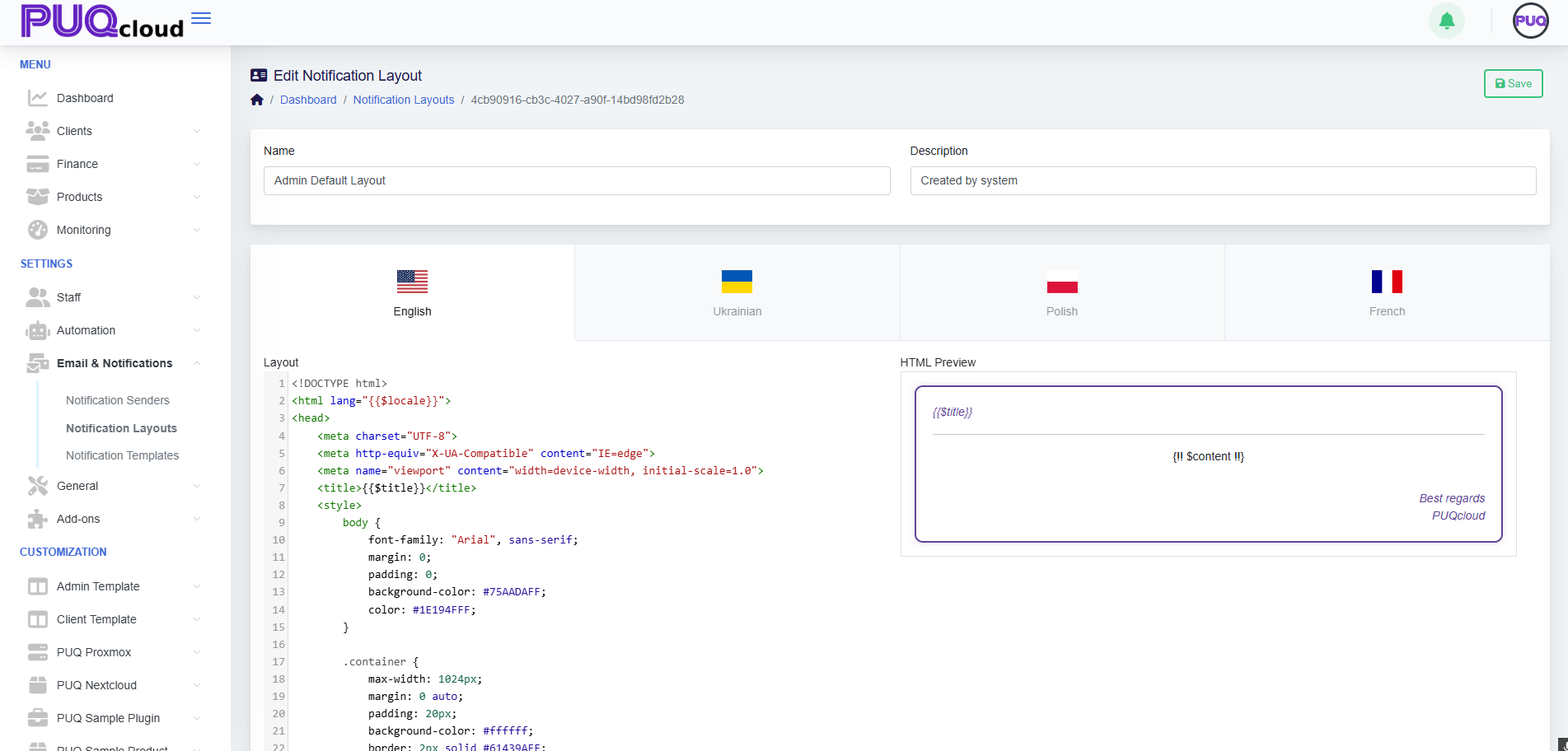Expand the Staff menu chevron
Viewport: 1568px width, 751px height.
(x=197, y=297)
